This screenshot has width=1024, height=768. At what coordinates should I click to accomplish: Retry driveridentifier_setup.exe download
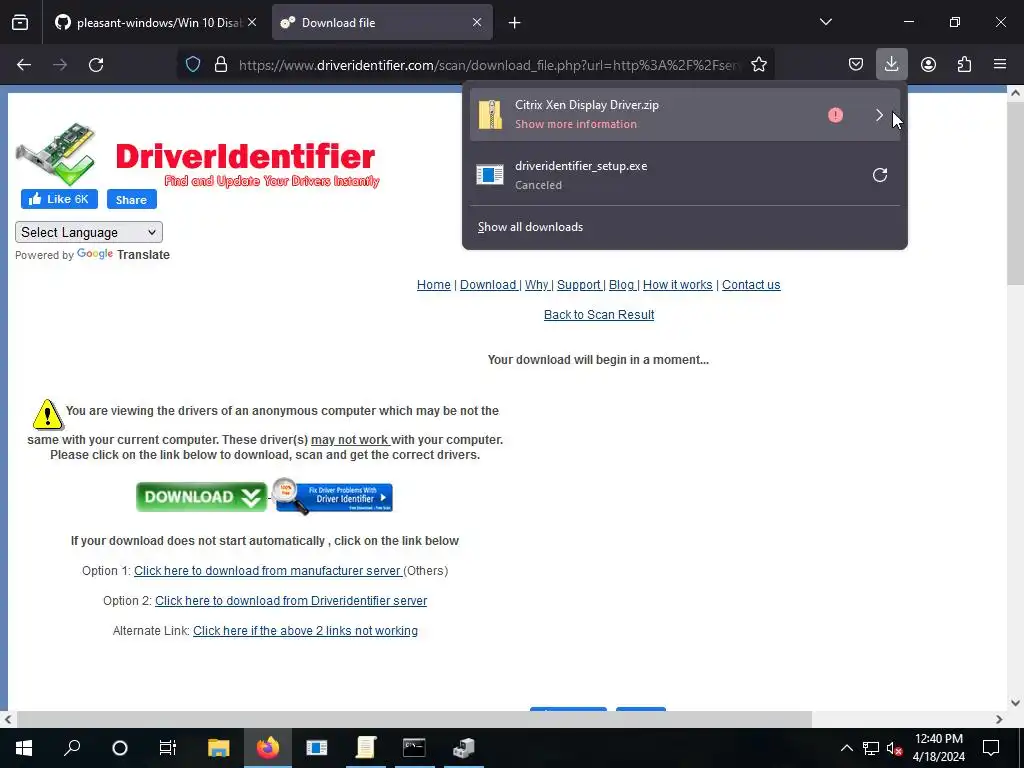coord(880,175)
